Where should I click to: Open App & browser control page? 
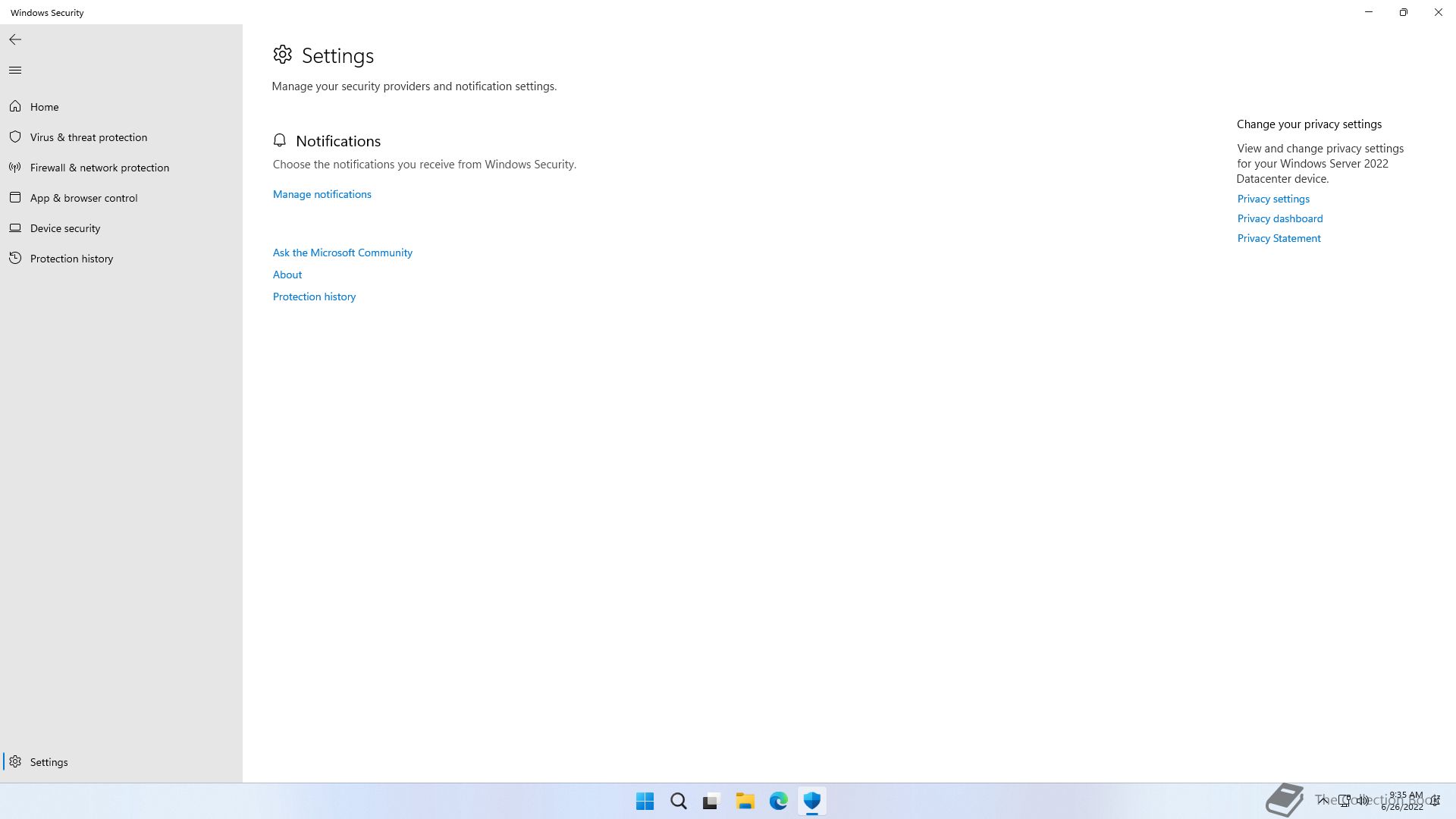tap(121, 198)
